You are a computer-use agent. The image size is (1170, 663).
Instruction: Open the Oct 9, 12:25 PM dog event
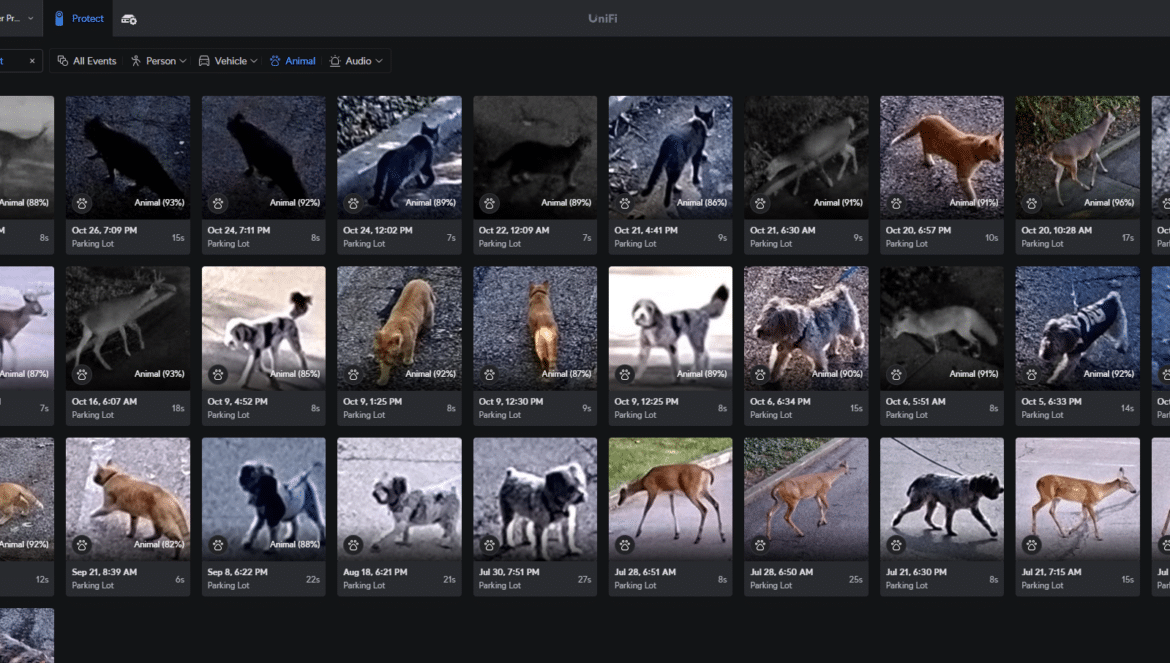(x=670, y=328)
